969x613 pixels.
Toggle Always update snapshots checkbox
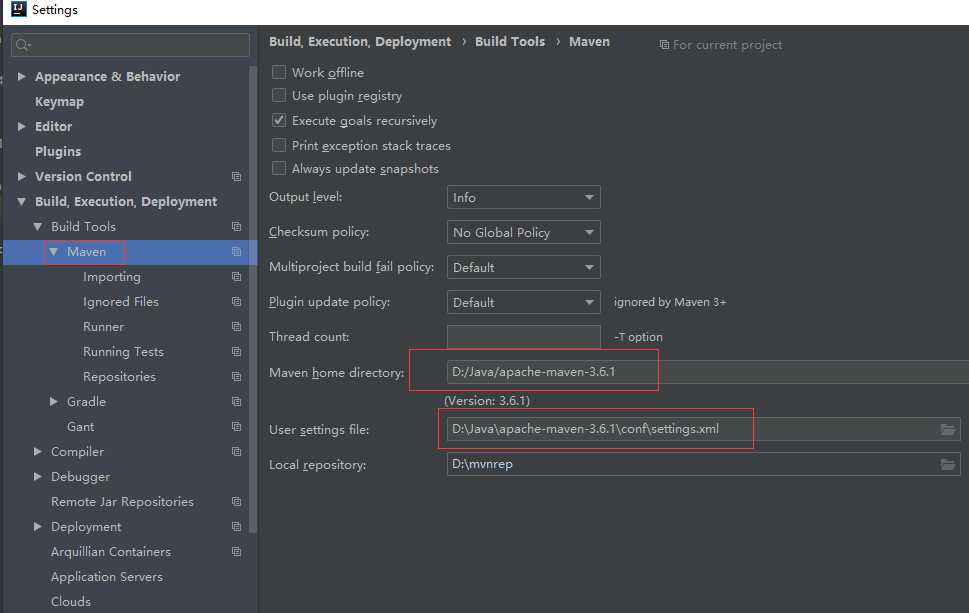tap(279, 169)
